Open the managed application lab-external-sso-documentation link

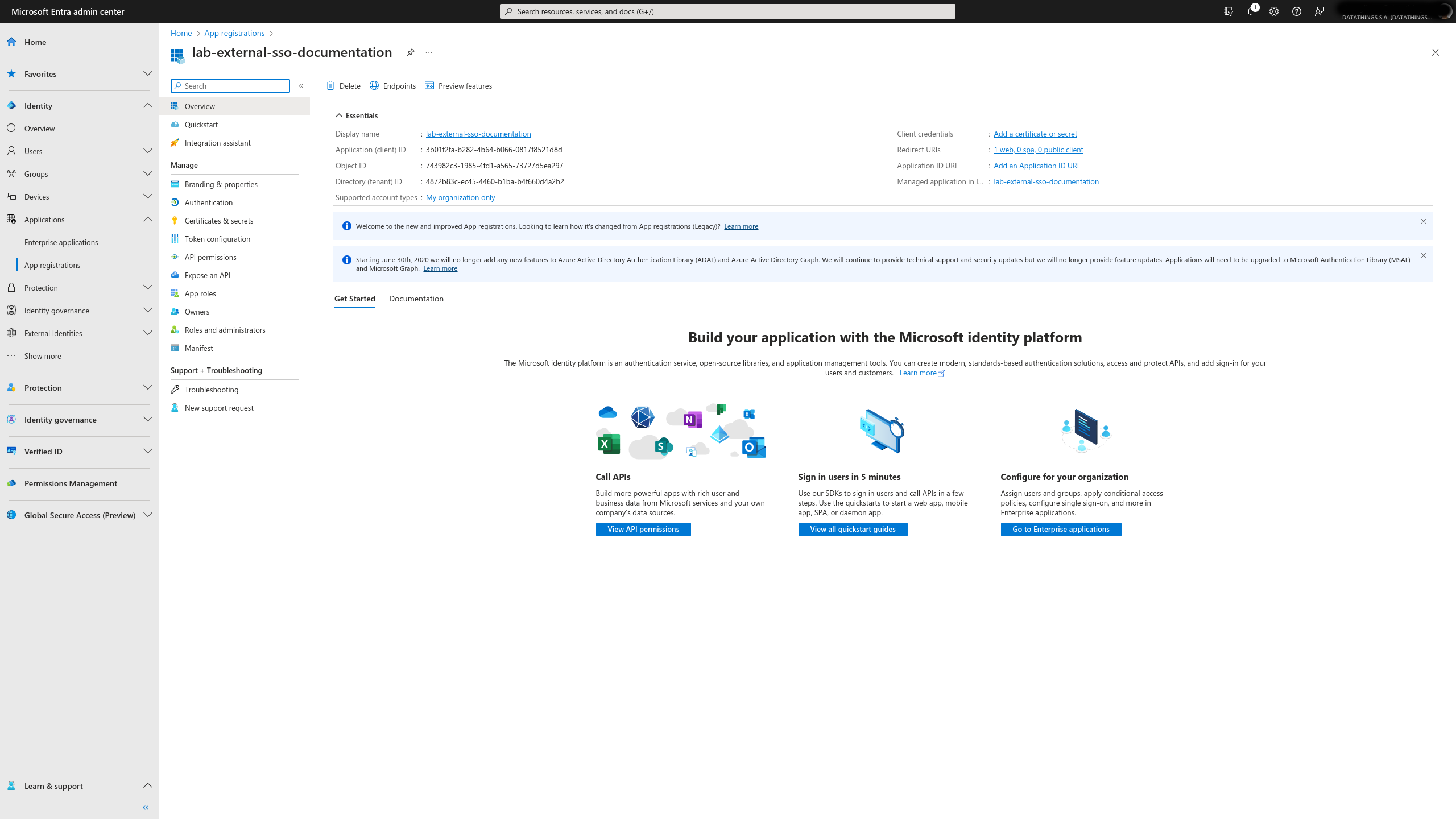[x=1046, y=181]
